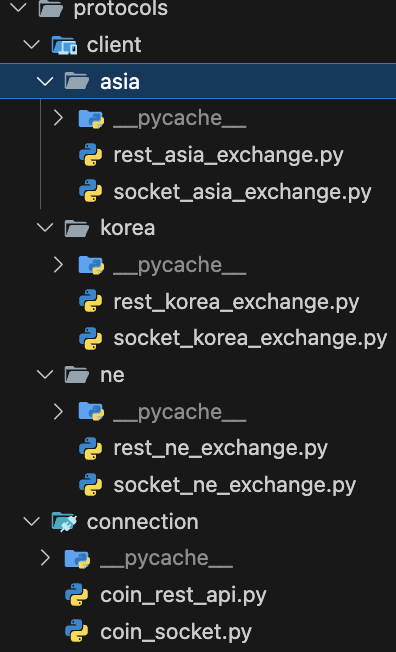The image size is (396, 652).
Task: Click Python icon beside socket_ne_exchange.py
Action: (x=91, y=484)
